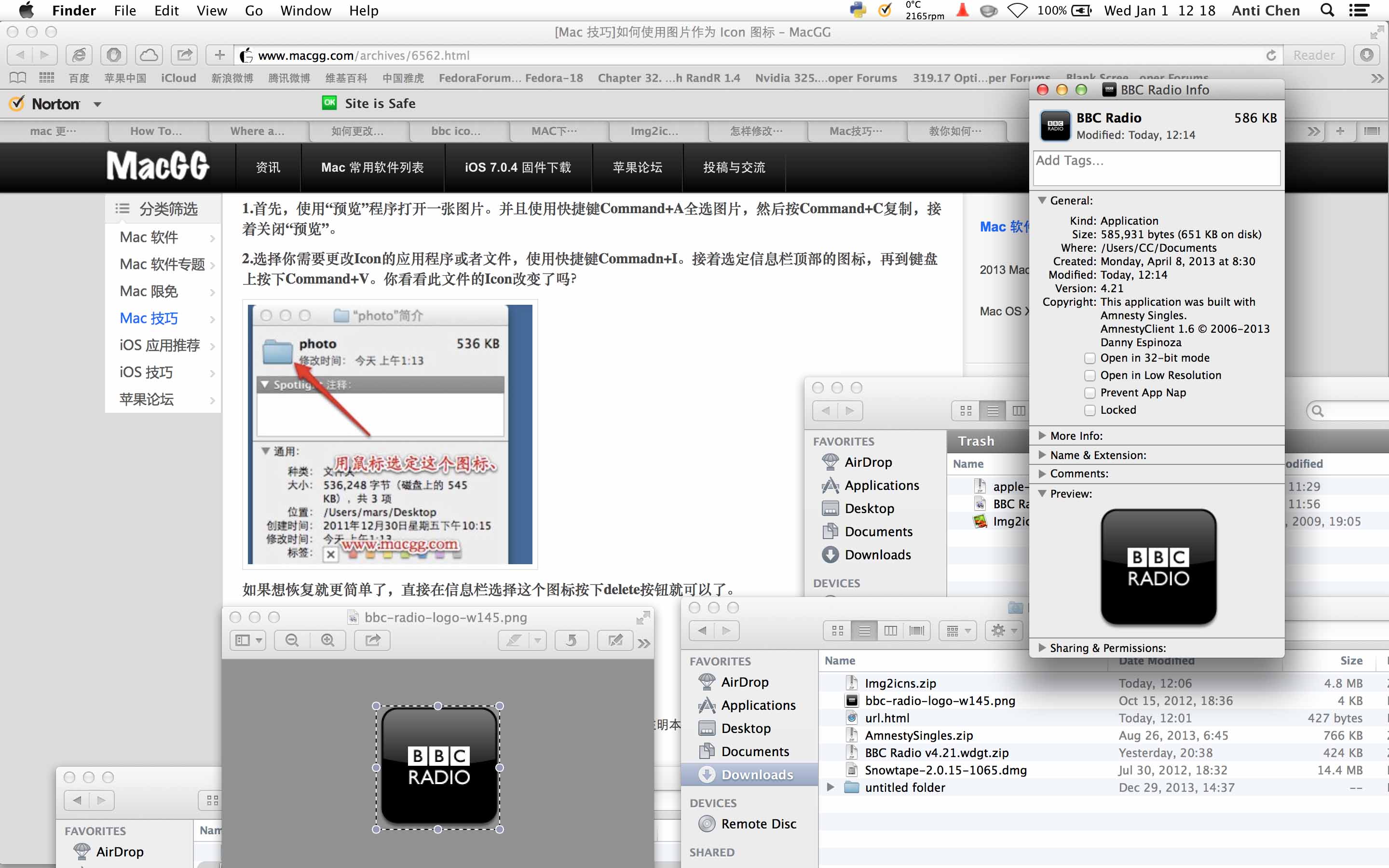This screenshot has height=868, width=1389.
Task: Click the Python icon in menu bar
Action: tap(858, 10)
